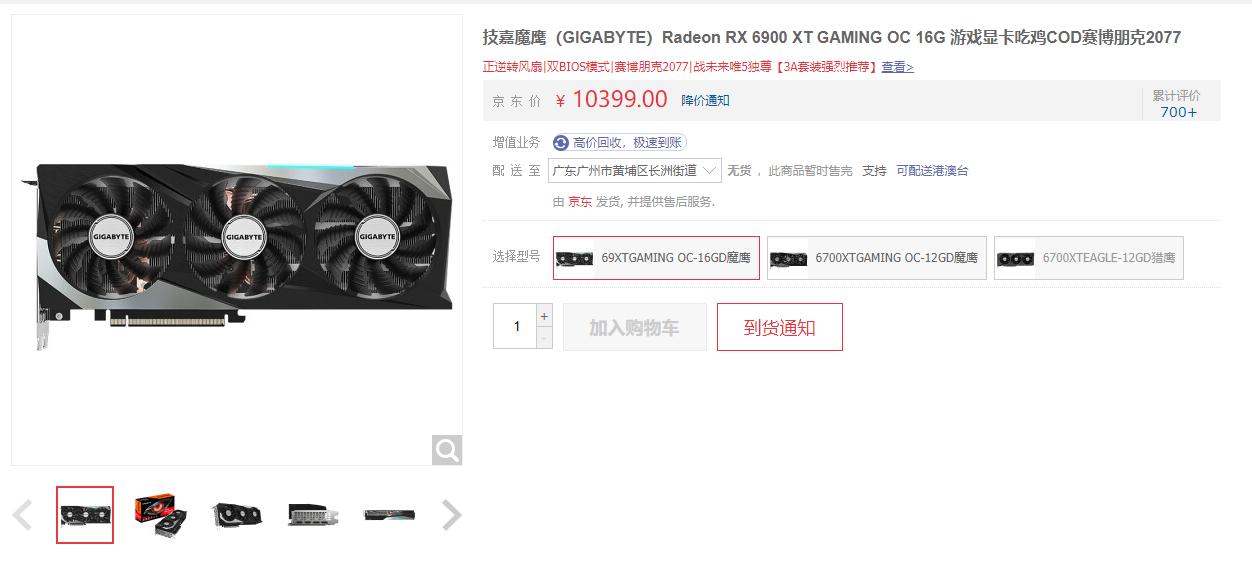Image resolution: width=1252 pixels, height=563 pixels.
Task: Click the 加入购物车 button
Action: coord(635,327)
